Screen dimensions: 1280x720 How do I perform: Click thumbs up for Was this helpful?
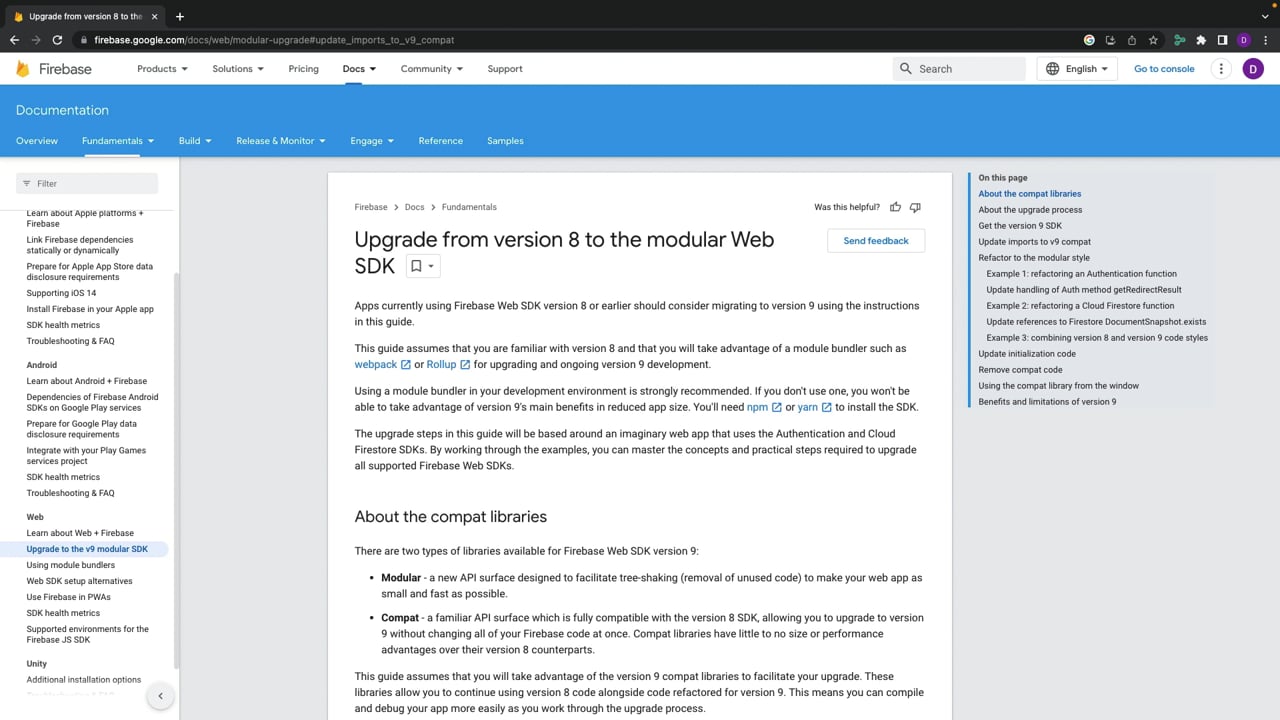(895, 207)
